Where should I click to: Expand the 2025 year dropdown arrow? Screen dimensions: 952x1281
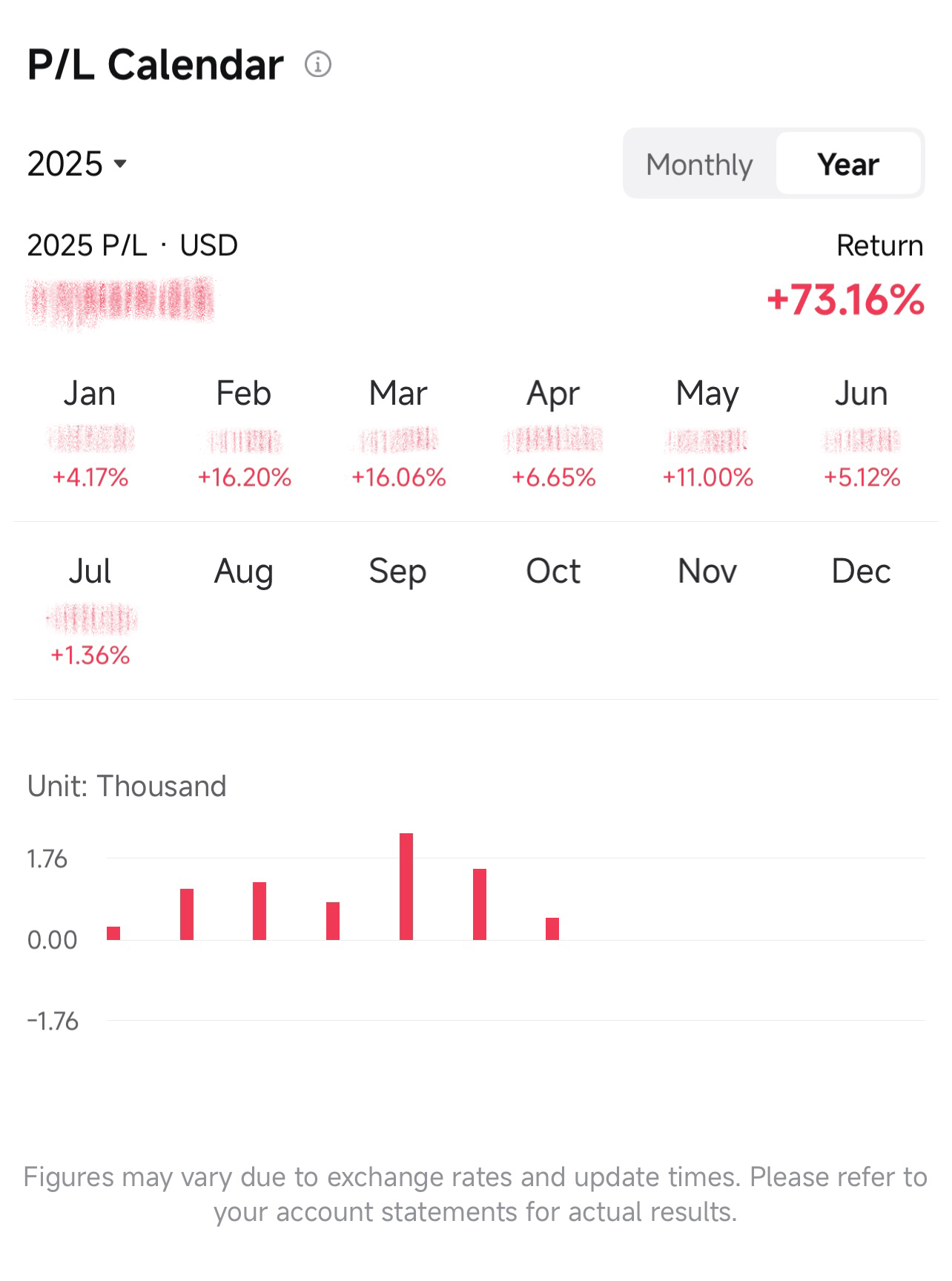click(120, 163)
